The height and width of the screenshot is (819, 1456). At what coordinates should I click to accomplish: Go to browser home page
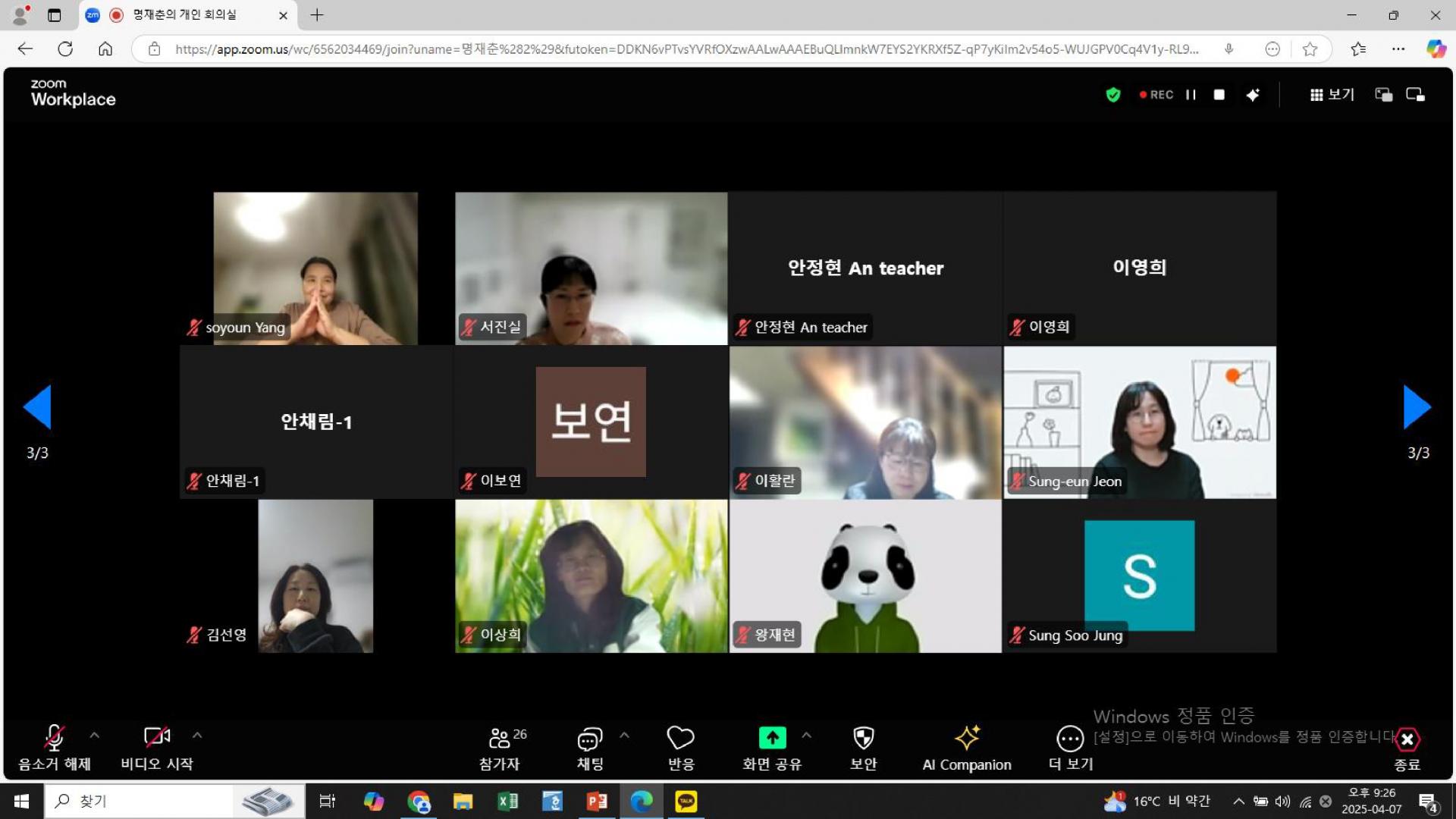click(x=105, y=49)
